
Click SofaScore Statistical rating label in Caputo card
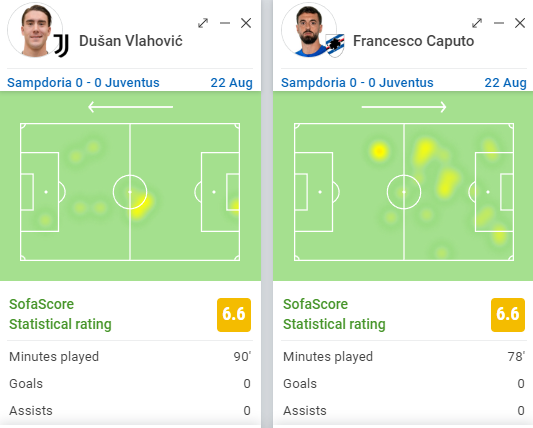pyautogui.click(x=334, y=314)
